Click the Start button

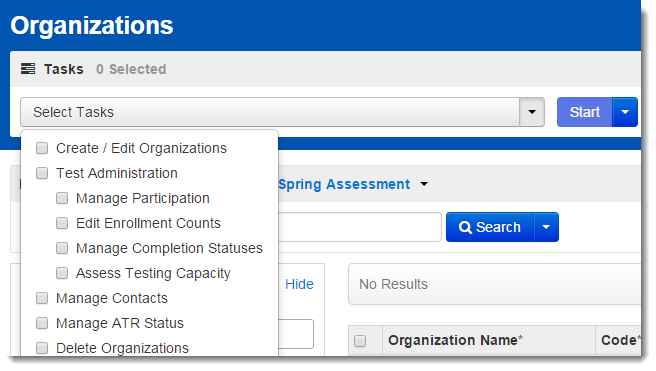point(584,112)
